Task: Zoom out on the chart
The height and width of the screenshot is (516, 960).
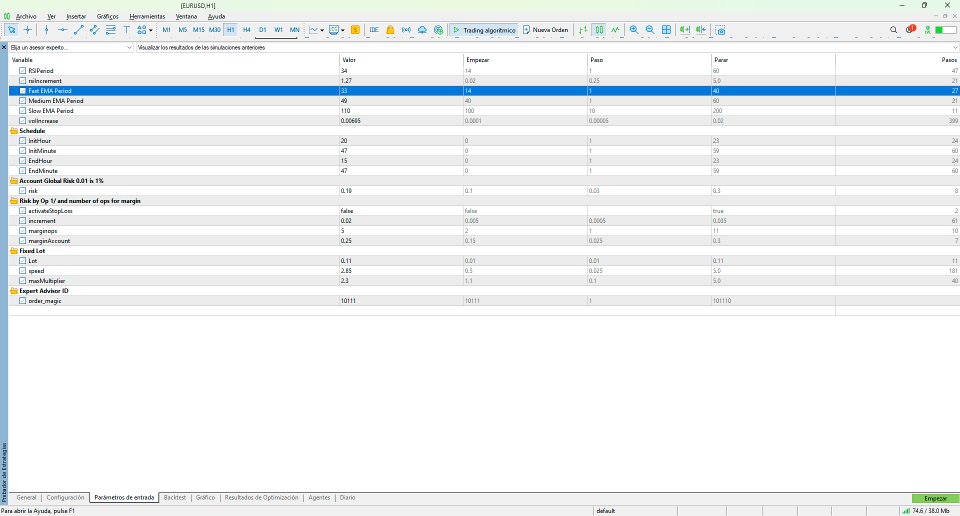Action: (x=650, y=29)
